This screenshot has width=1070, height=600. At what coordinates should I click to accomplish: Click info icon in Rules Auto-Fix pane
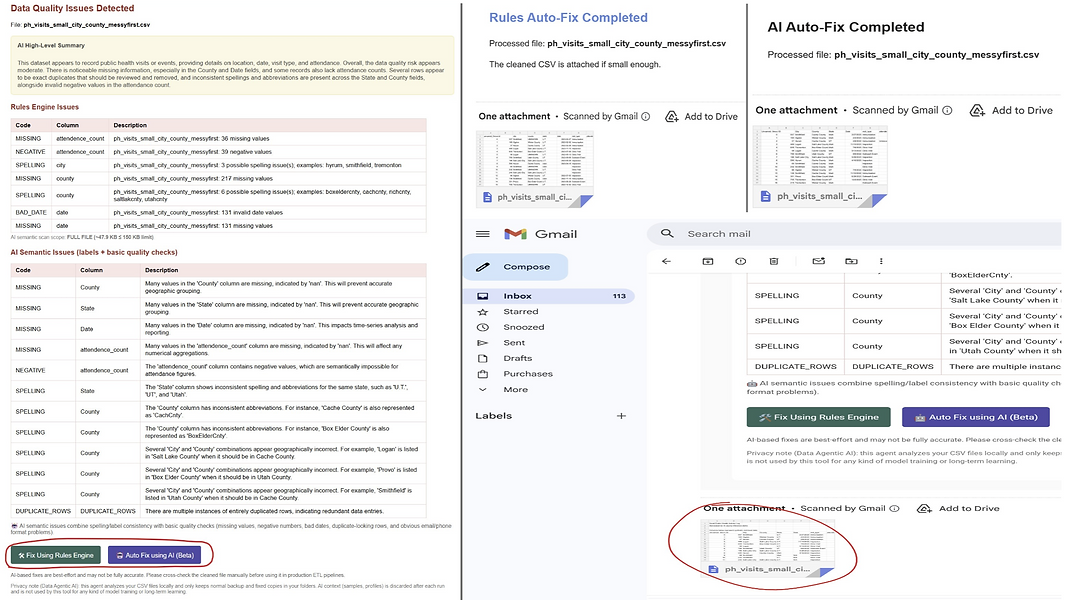[646, 117]
